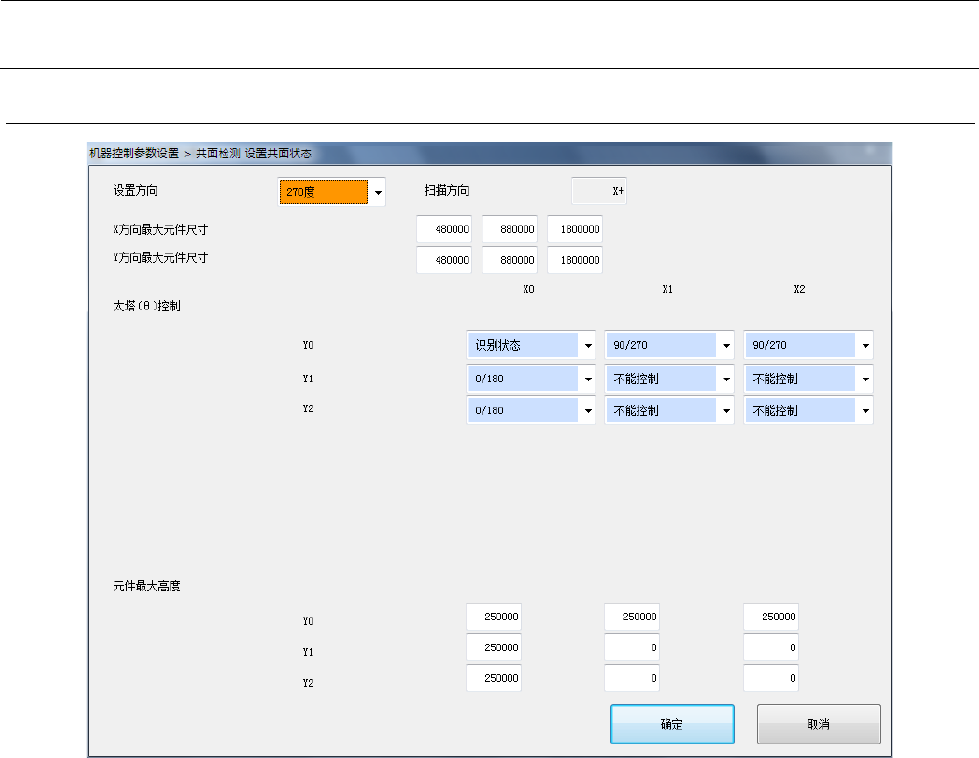
Task: Click the 元件最大高度 Y2 X2 field
Action: tap(771, 678)
